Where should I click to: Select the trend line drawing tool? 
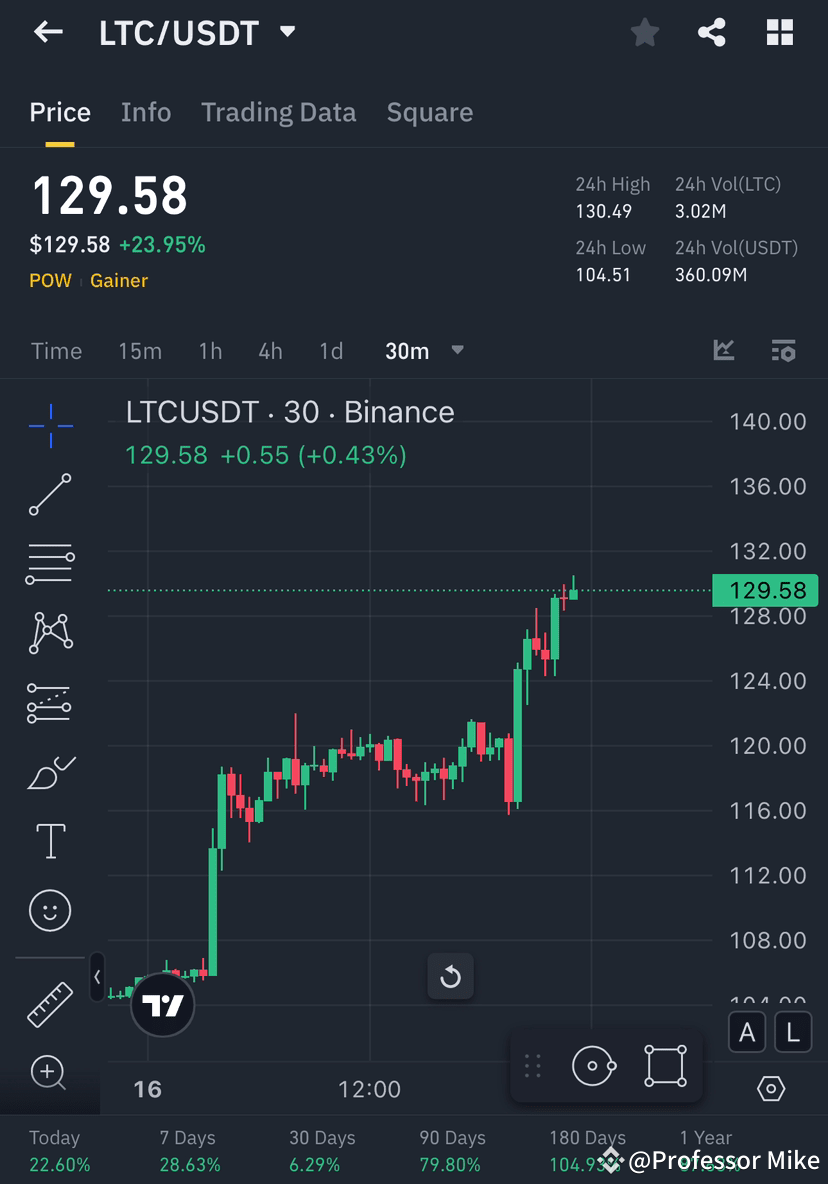pyautogui.click(x=50, y=495)
